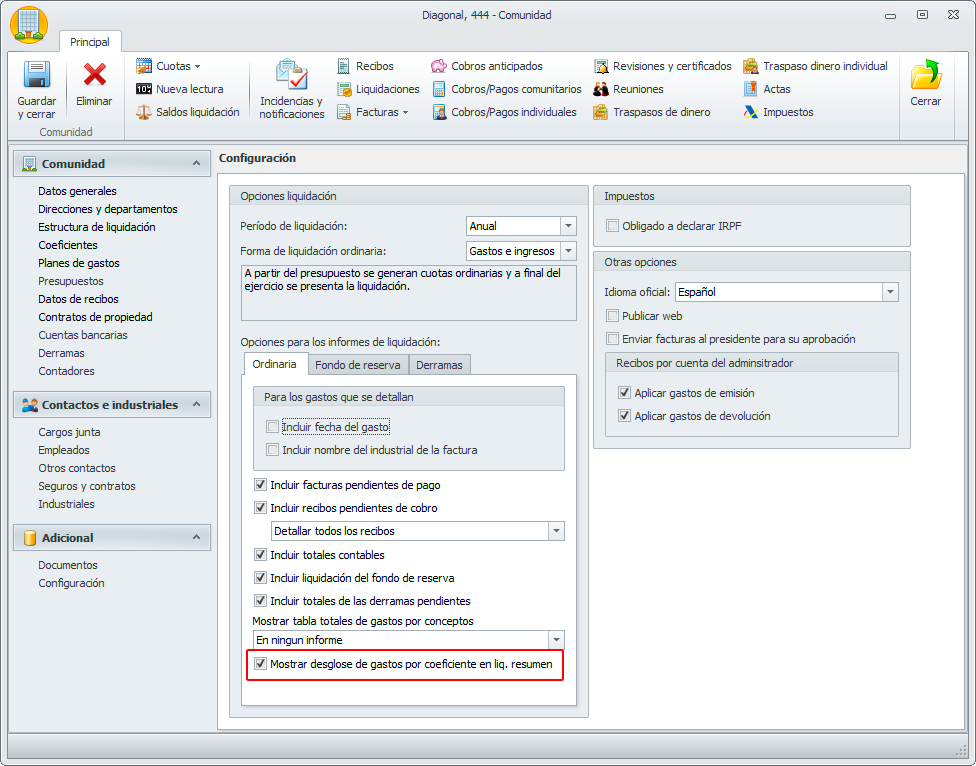
Task: Uncheck Mostrar desglose de gastos por coeficiente
Action: click(x=260, y=664)
